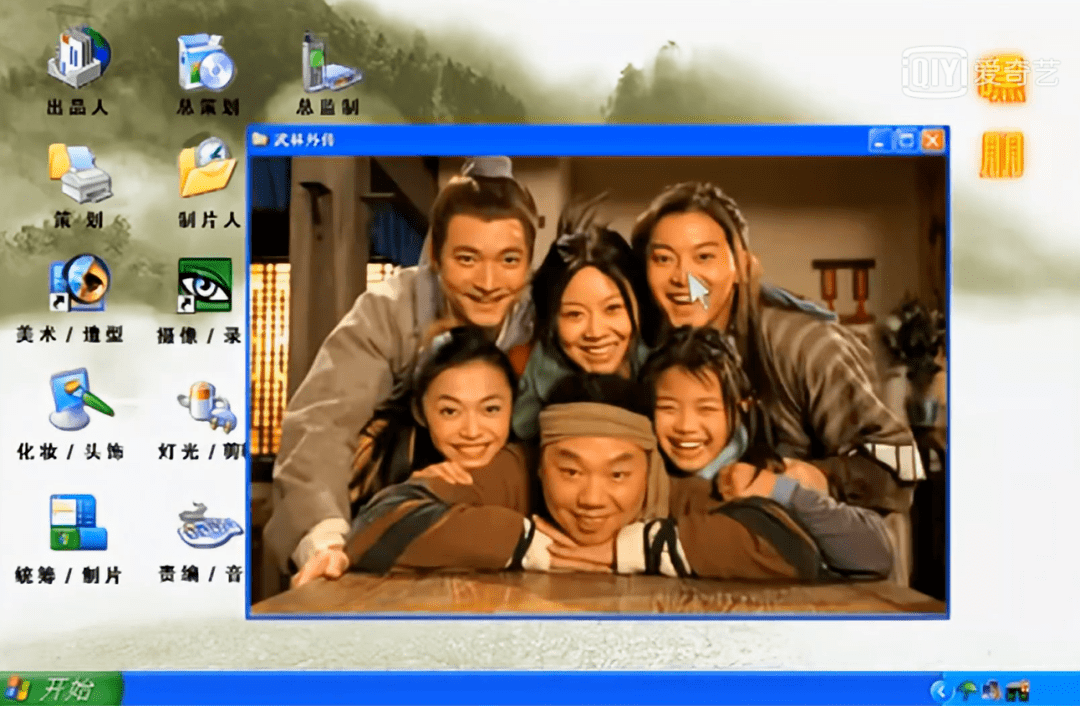1080x706 pixels.
Task: Minimize the 武林外传 window
Action: 879,140
